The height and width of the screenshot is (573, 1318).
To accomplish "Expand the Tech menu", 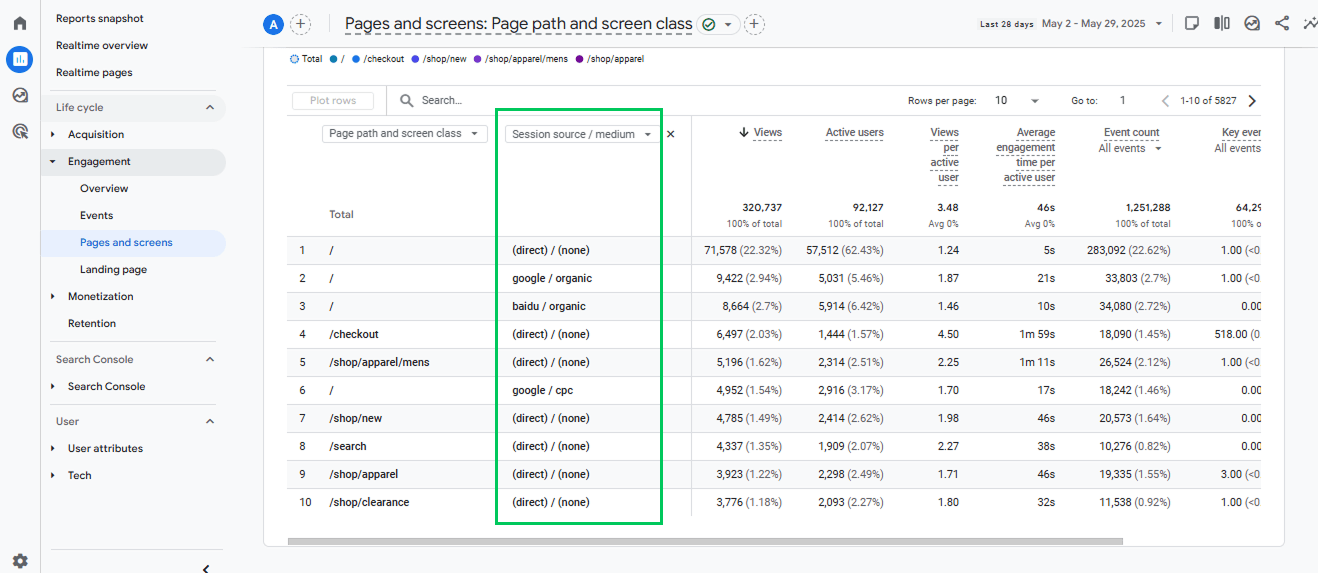I will 53,475.
